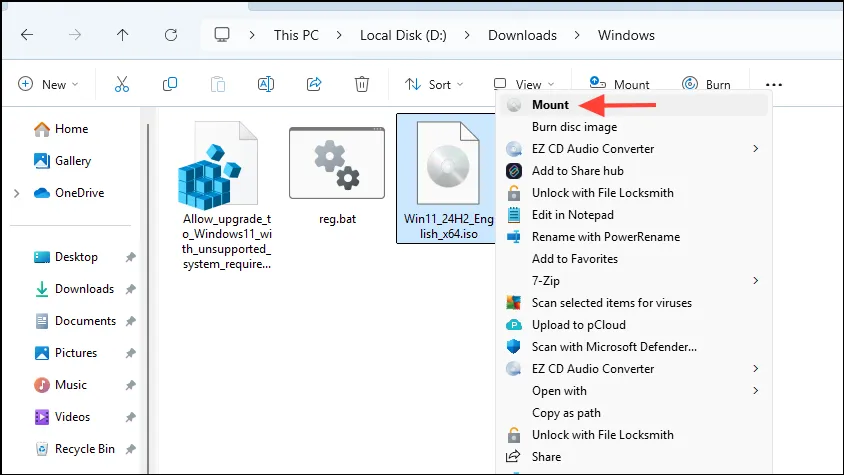The height and width of the screenshot is (475, 844).
Task: Select Scan with Microsoft Defender
Action: [x=634, y=347]
